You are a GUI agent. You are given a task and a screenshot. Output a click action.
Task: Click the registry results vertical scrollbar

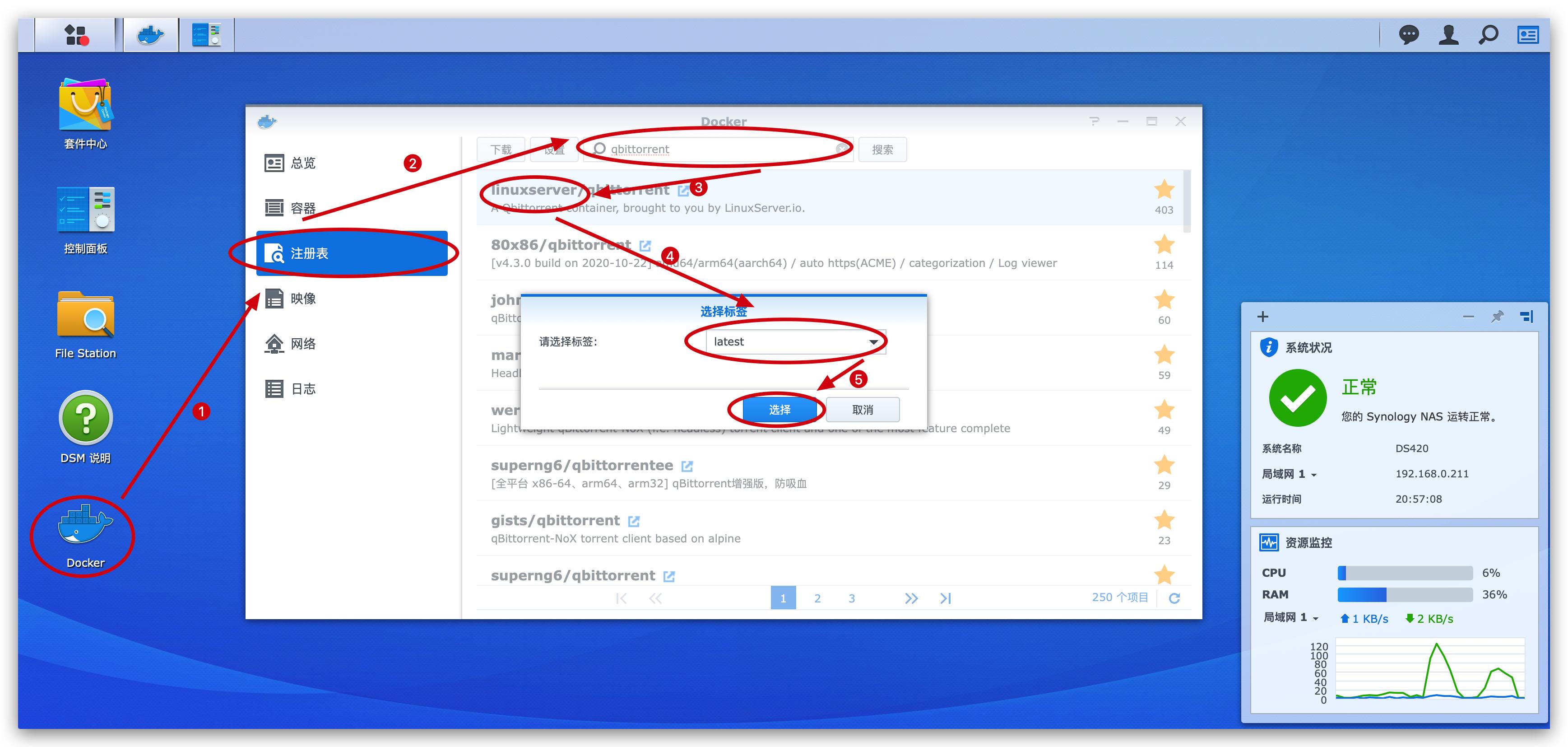click(x=1186, y=201)
